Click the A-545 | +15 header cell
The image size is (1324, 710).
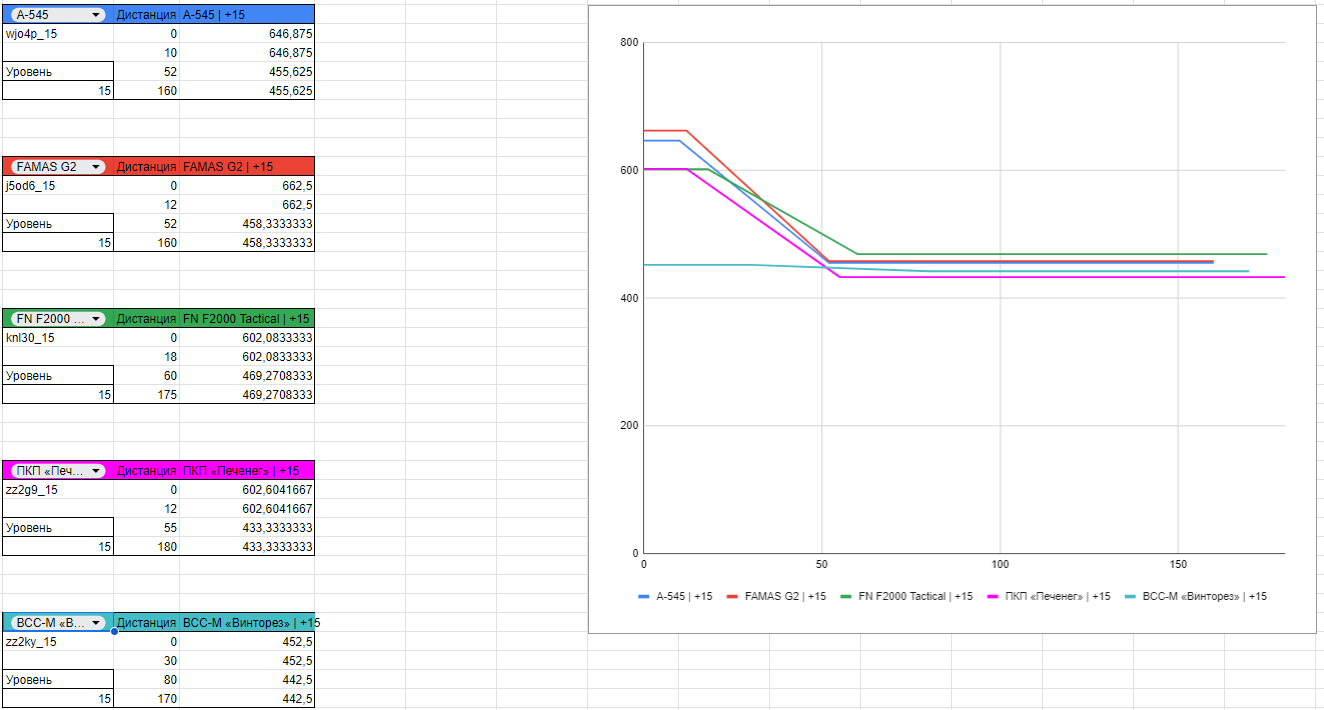click(x=247, y=14)
